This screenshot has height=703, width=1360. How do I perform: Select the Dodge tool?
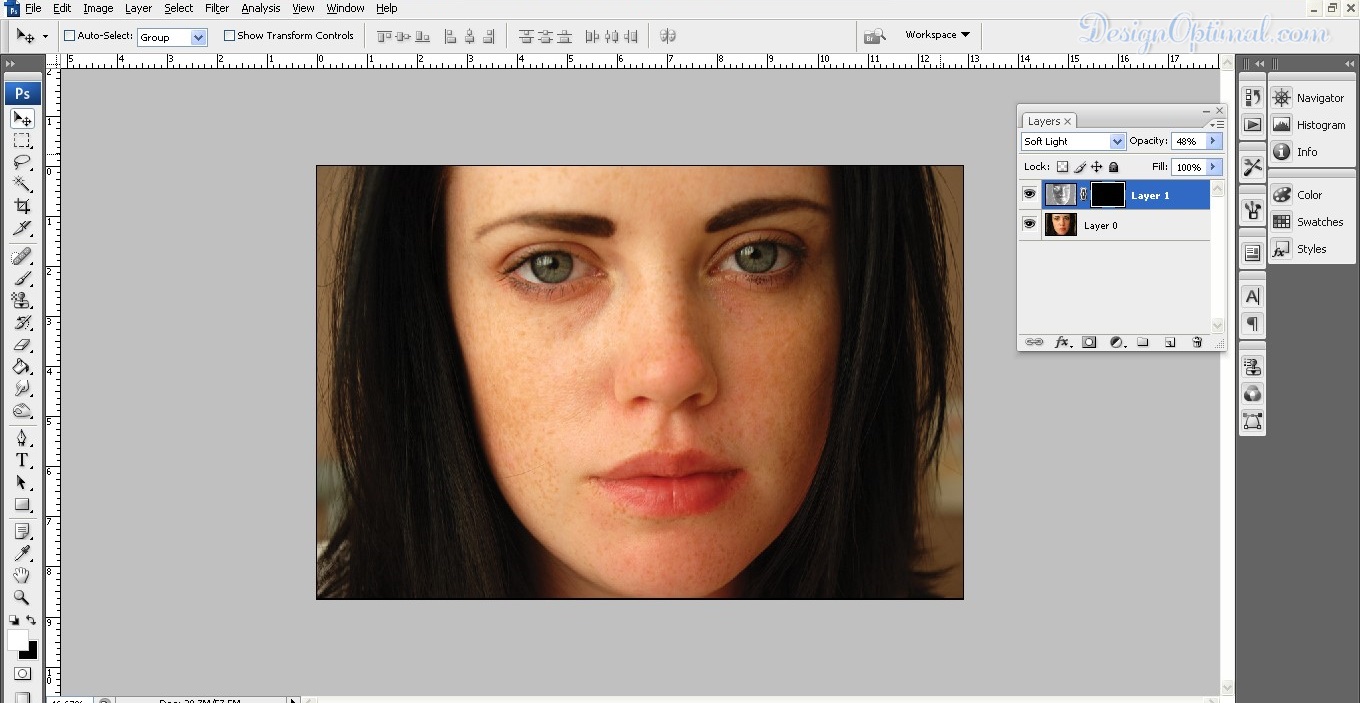[x=22, y=410]
